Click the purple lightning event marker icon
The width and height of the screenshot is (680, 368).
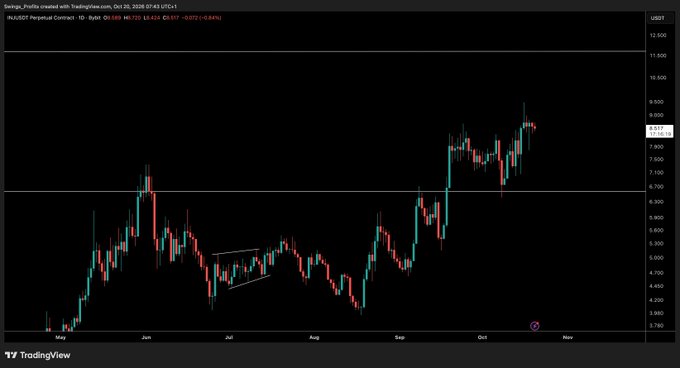(x=535, y=326)
